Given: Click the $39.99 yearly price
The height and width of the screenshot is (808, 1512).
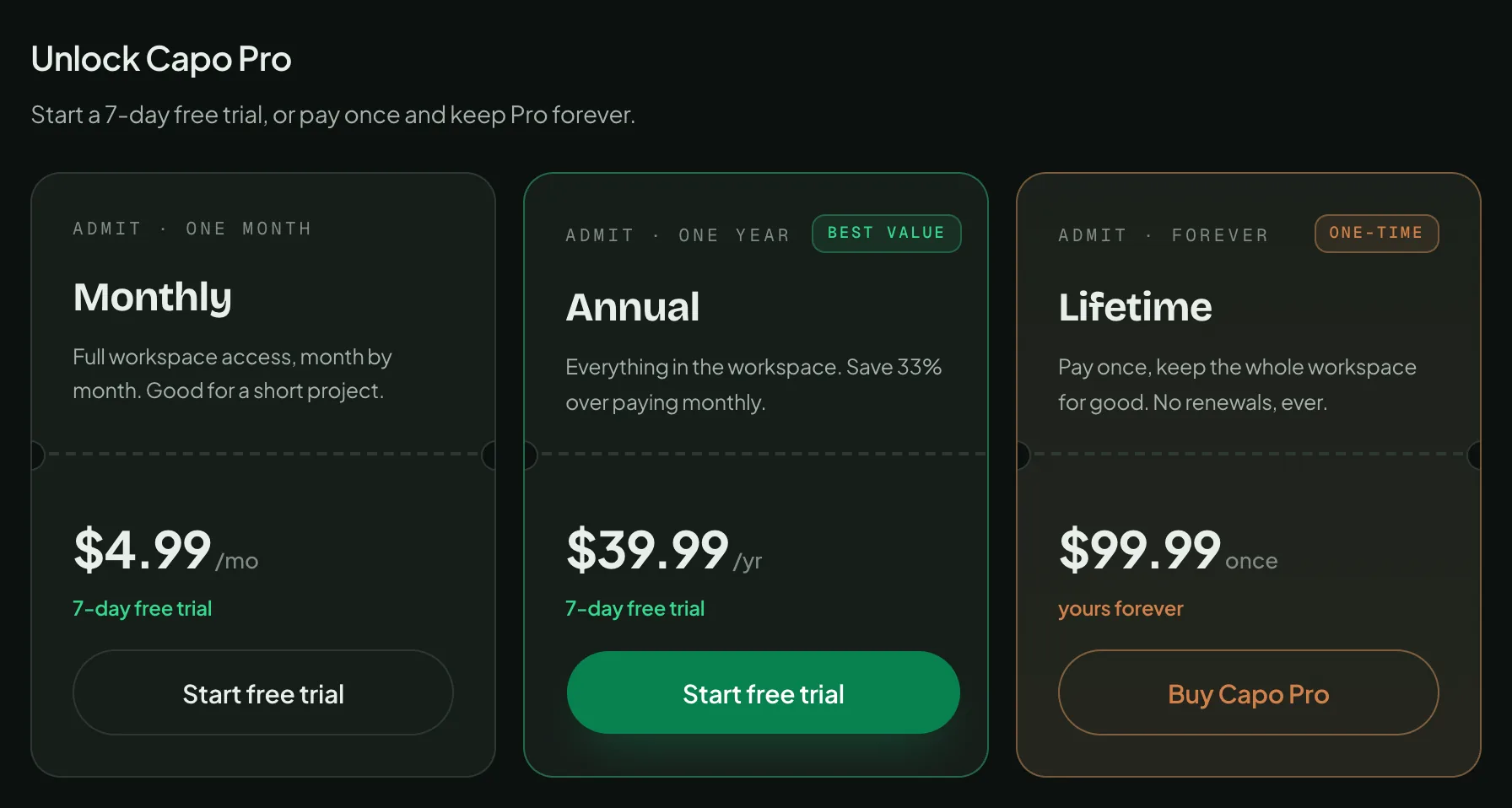Looking at the screenshot, I should 664,551.
